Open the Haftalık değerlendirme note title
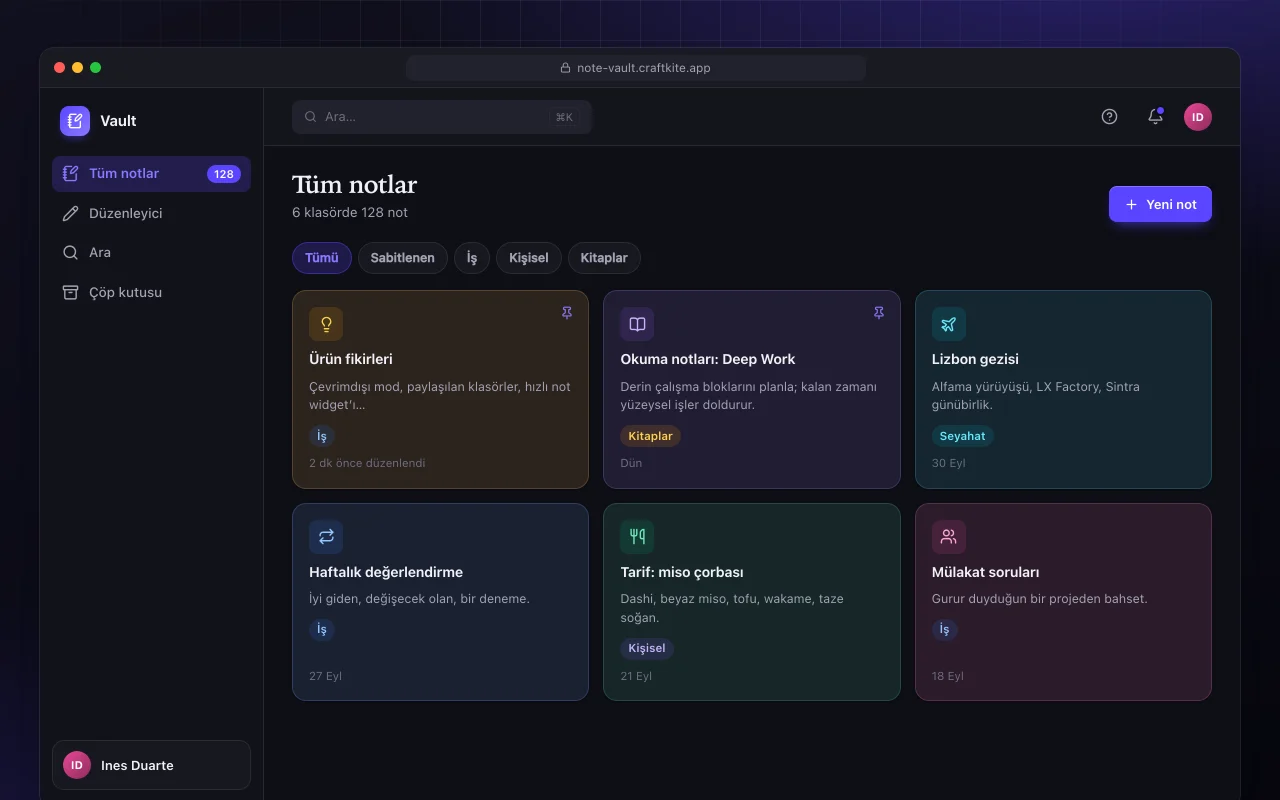Screen dimensions: 1280x800 point(386,572)
